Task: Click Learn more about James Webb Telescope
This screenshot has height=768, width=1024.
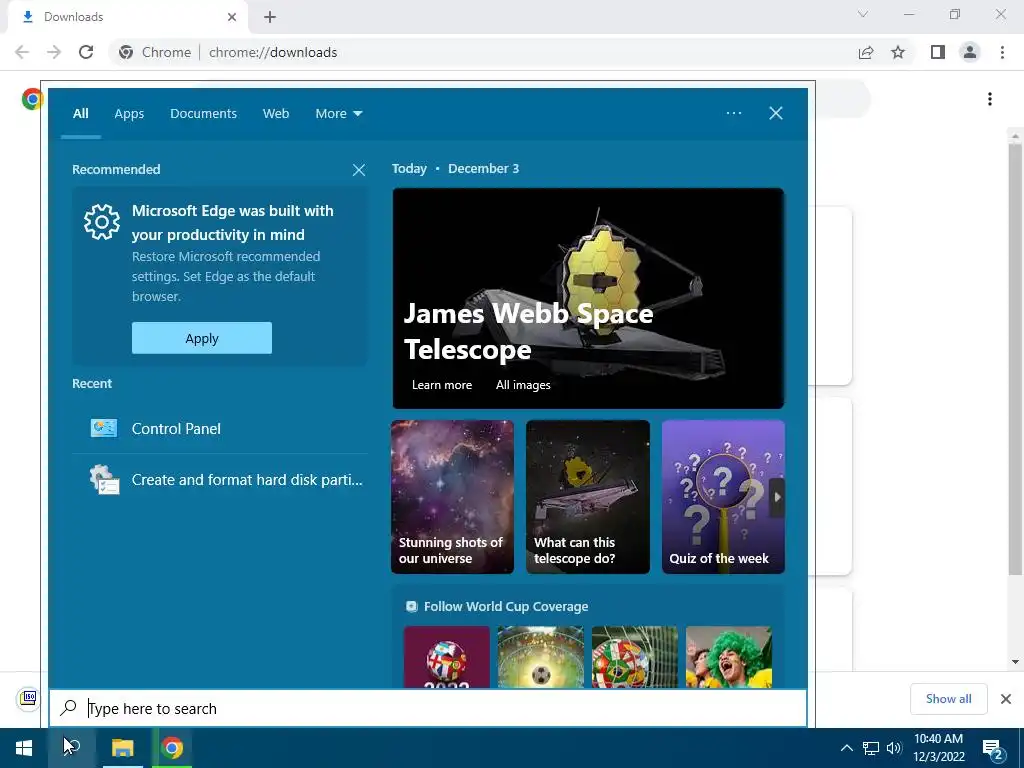Action: click(x=441, y=385)
